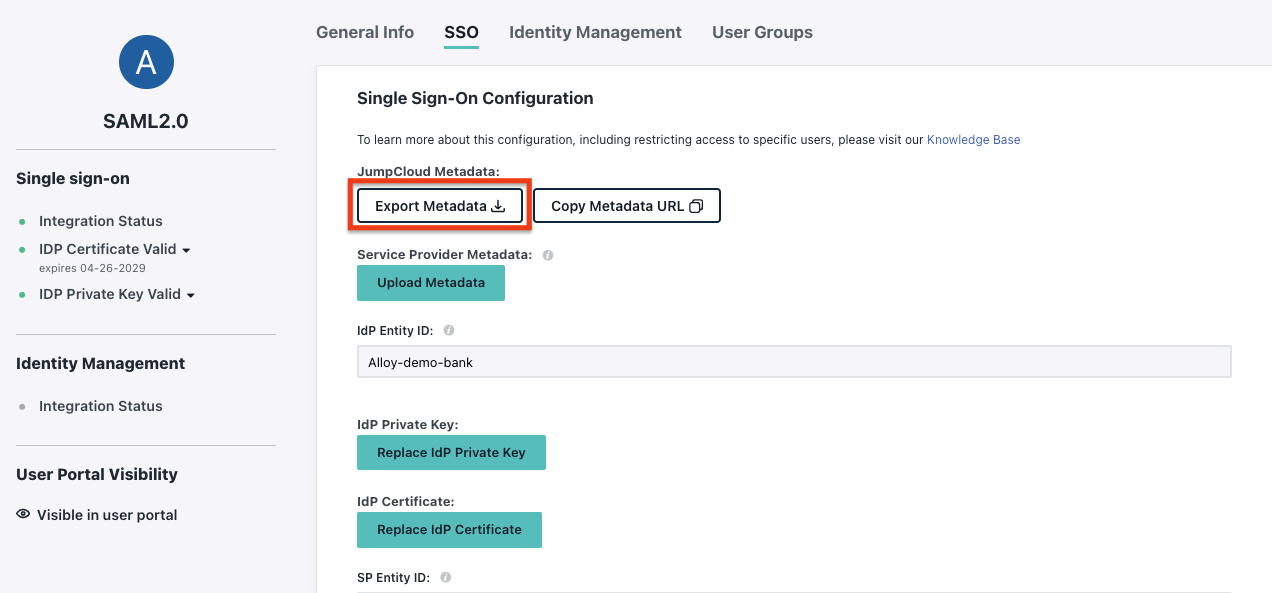Click the Upload Metadata button
Screen dimensions: 1272x593
pos(431,283)
